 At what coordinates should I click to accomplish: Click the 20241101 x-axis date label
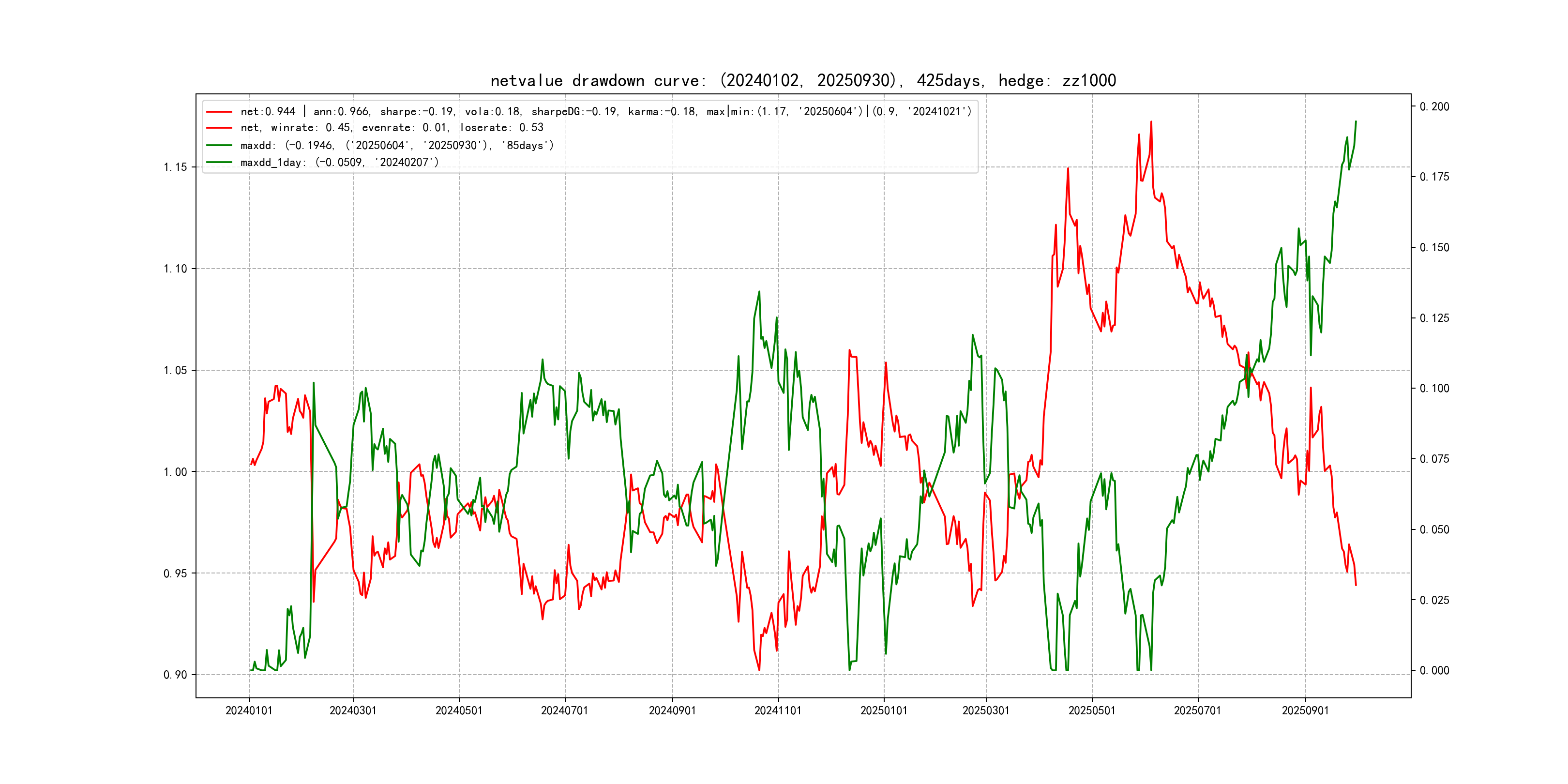(x=778, y=710)
